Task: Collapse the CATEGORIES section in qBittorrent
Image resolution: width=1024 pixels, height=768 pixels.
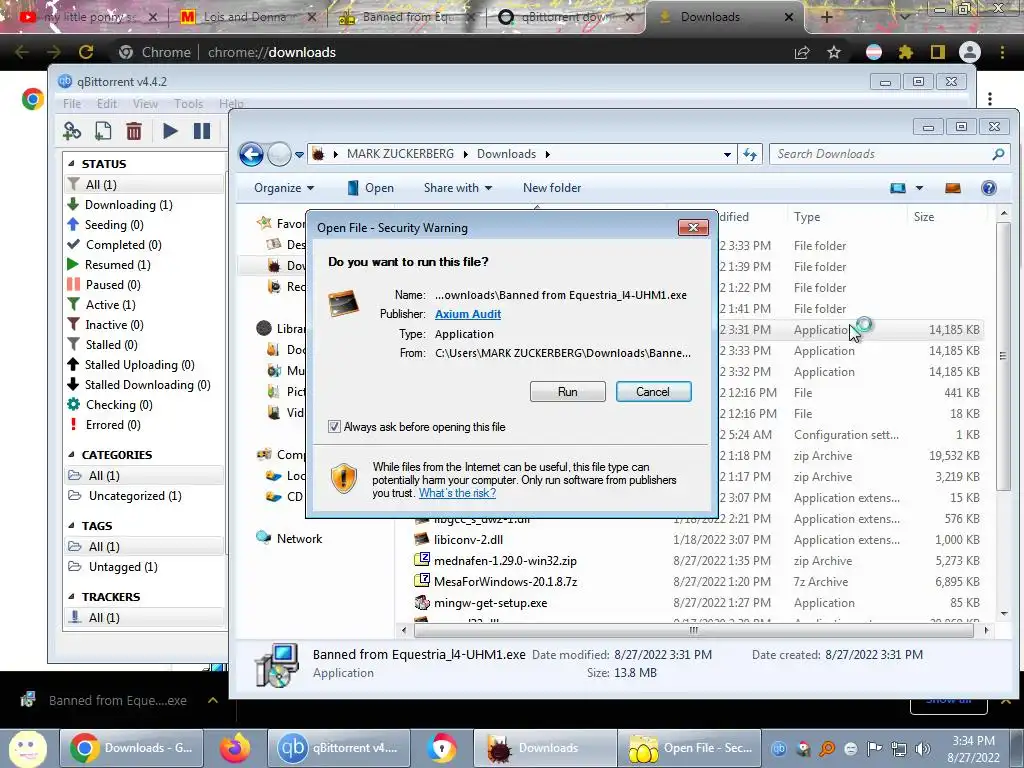Action: point(71,455)
